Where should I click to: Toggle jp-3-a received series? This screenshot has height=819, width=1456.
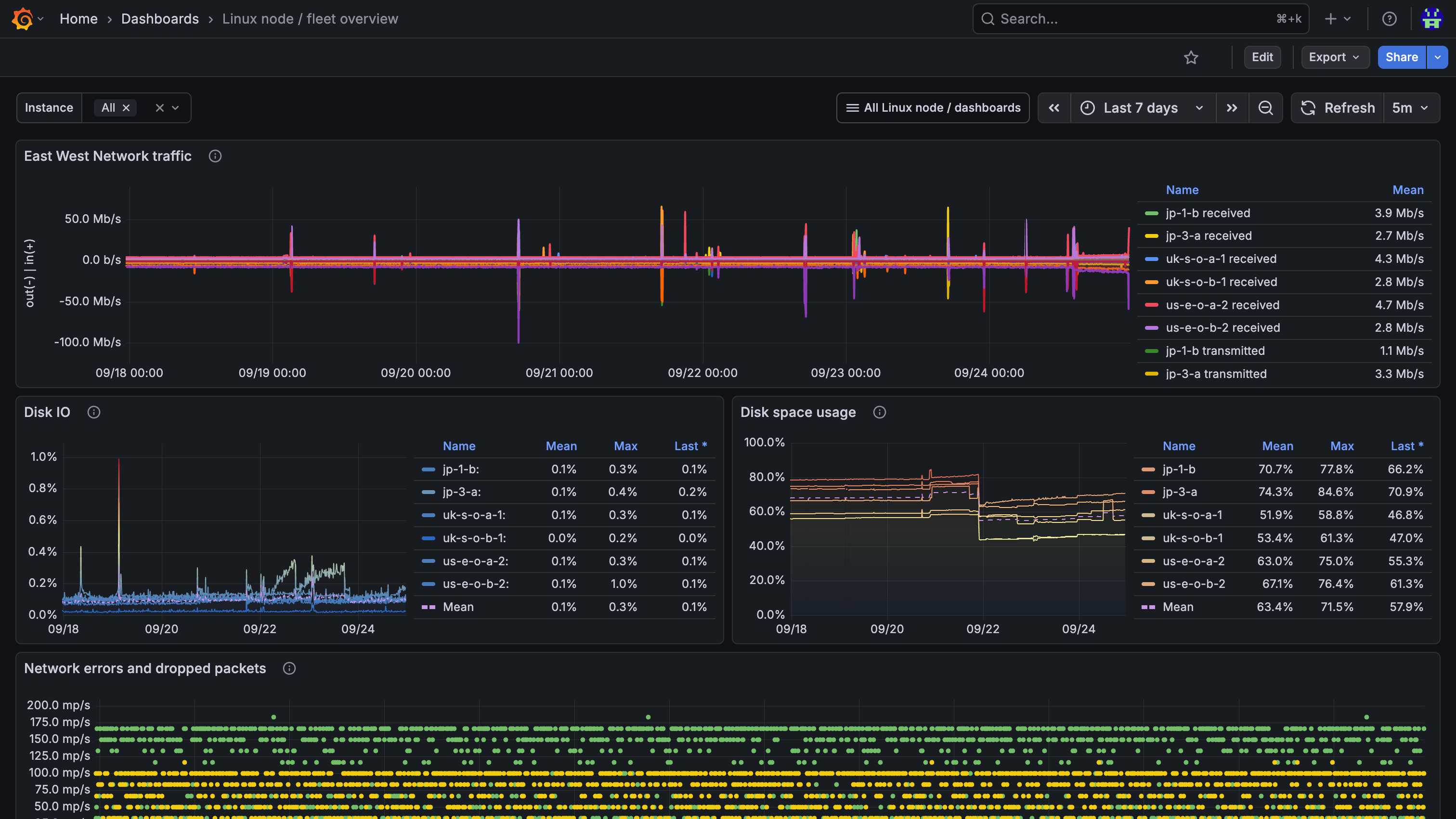[1209, 236]
